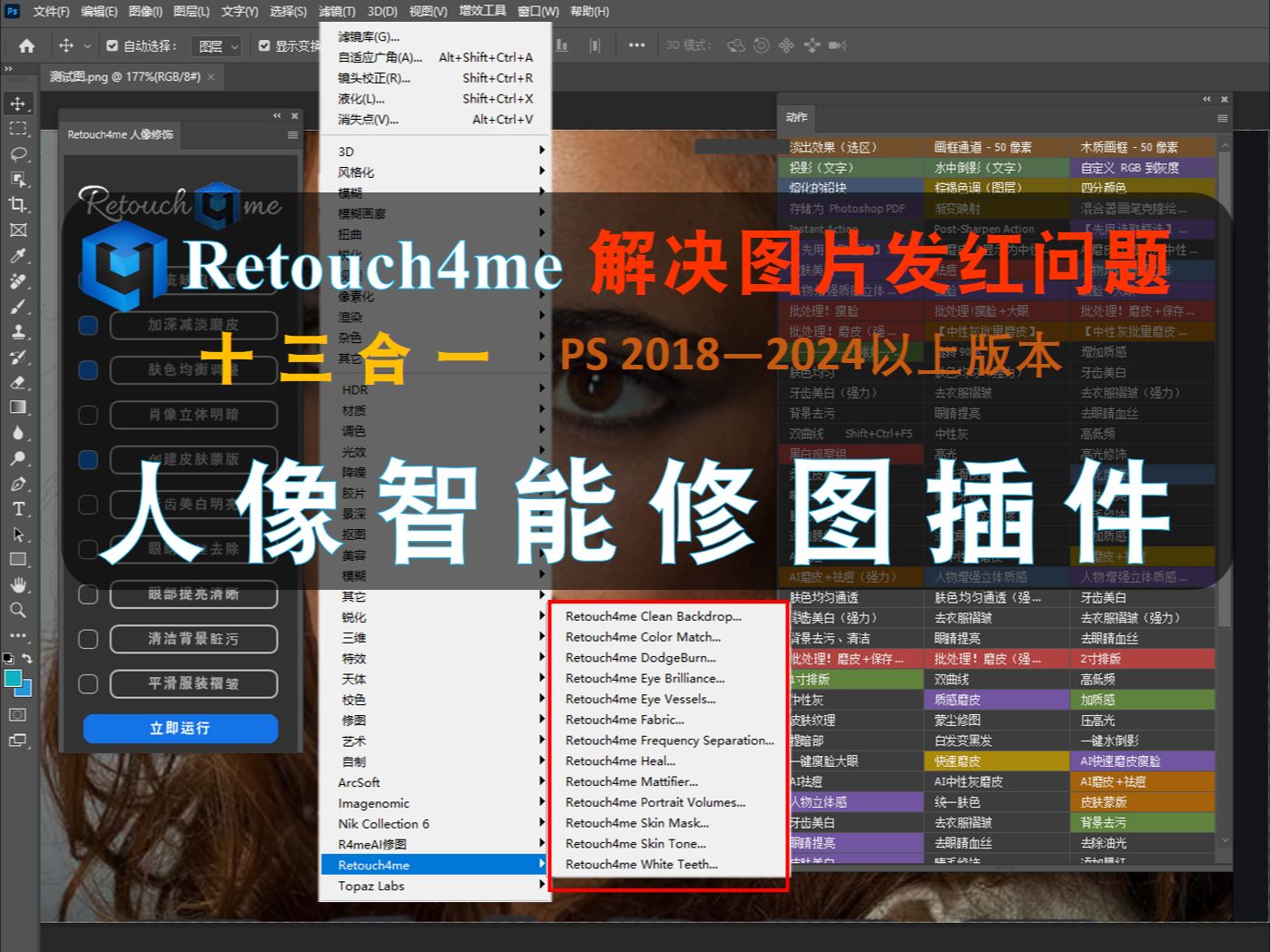The image size is (1270, 952).
Task: Select the Blur tool
Action: click(18, 433)
